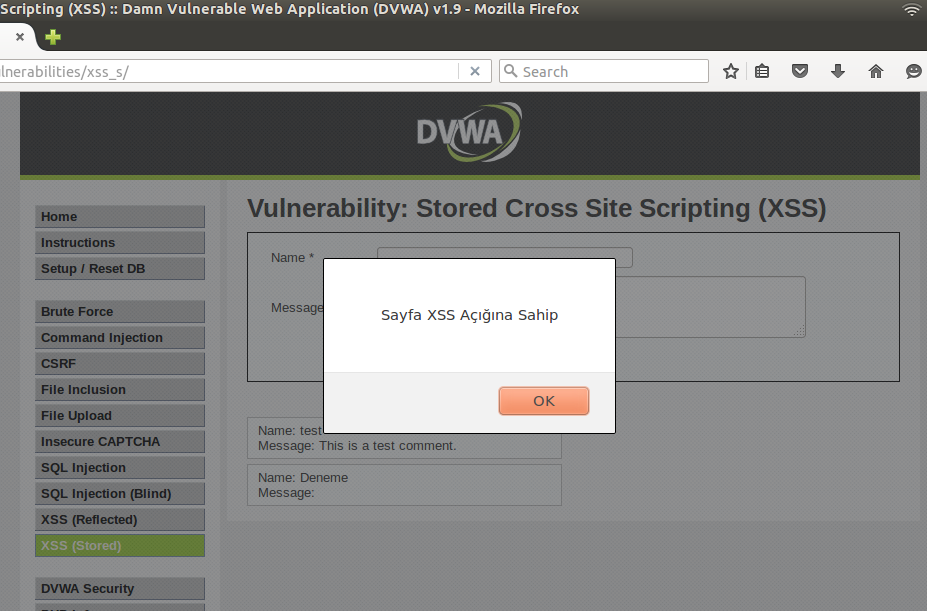Open the DVWA Security page

(120, 589)
